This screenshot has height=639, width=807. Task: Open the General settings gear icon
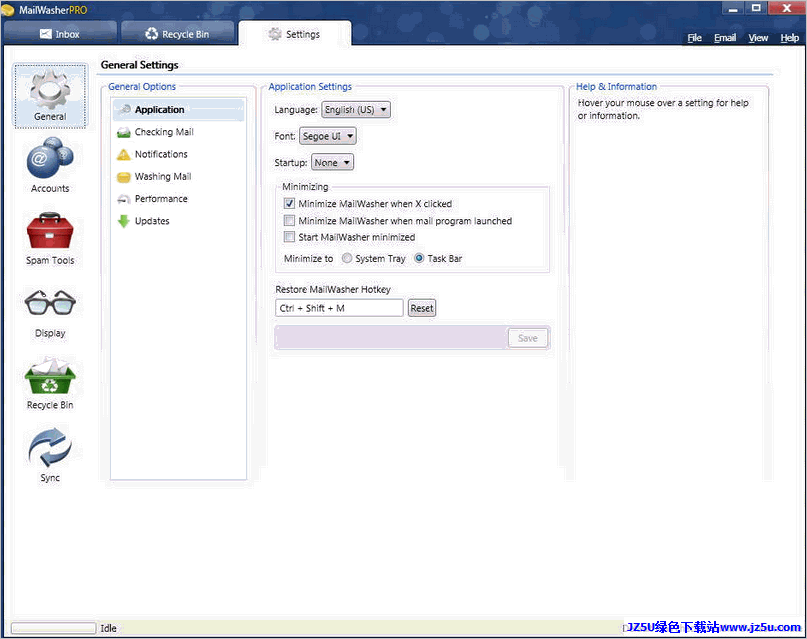[x=50, y=90]
